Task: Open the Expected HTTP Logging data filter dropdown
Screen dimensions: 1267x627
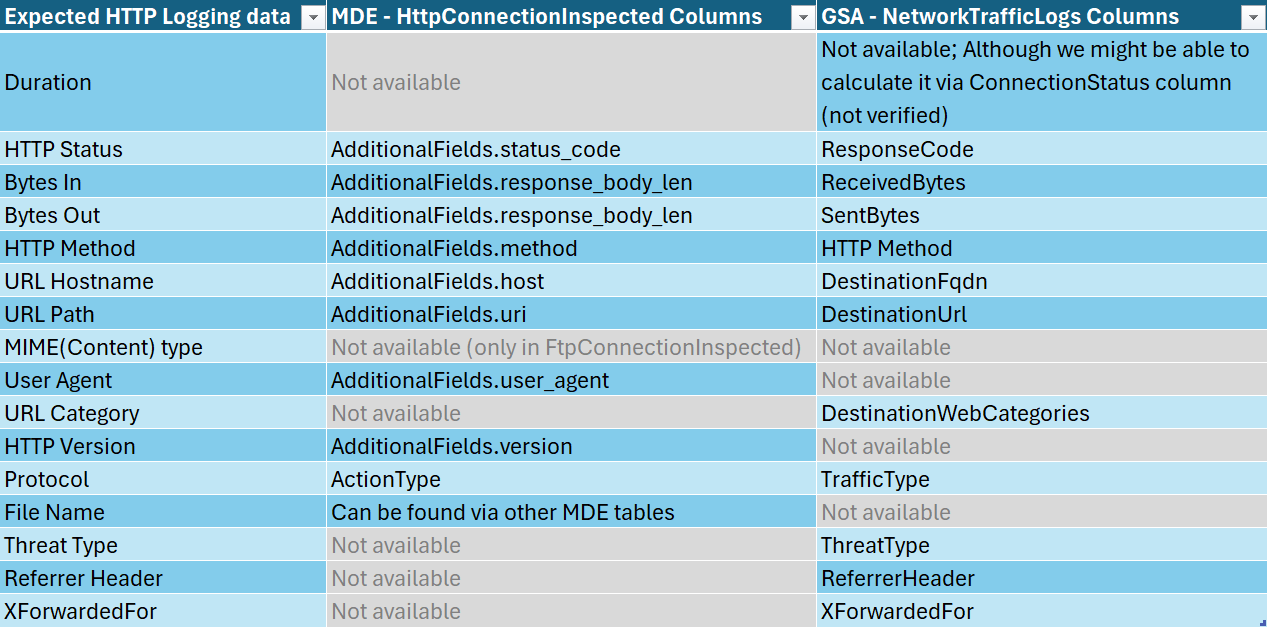Action: [x=312, y=17]
